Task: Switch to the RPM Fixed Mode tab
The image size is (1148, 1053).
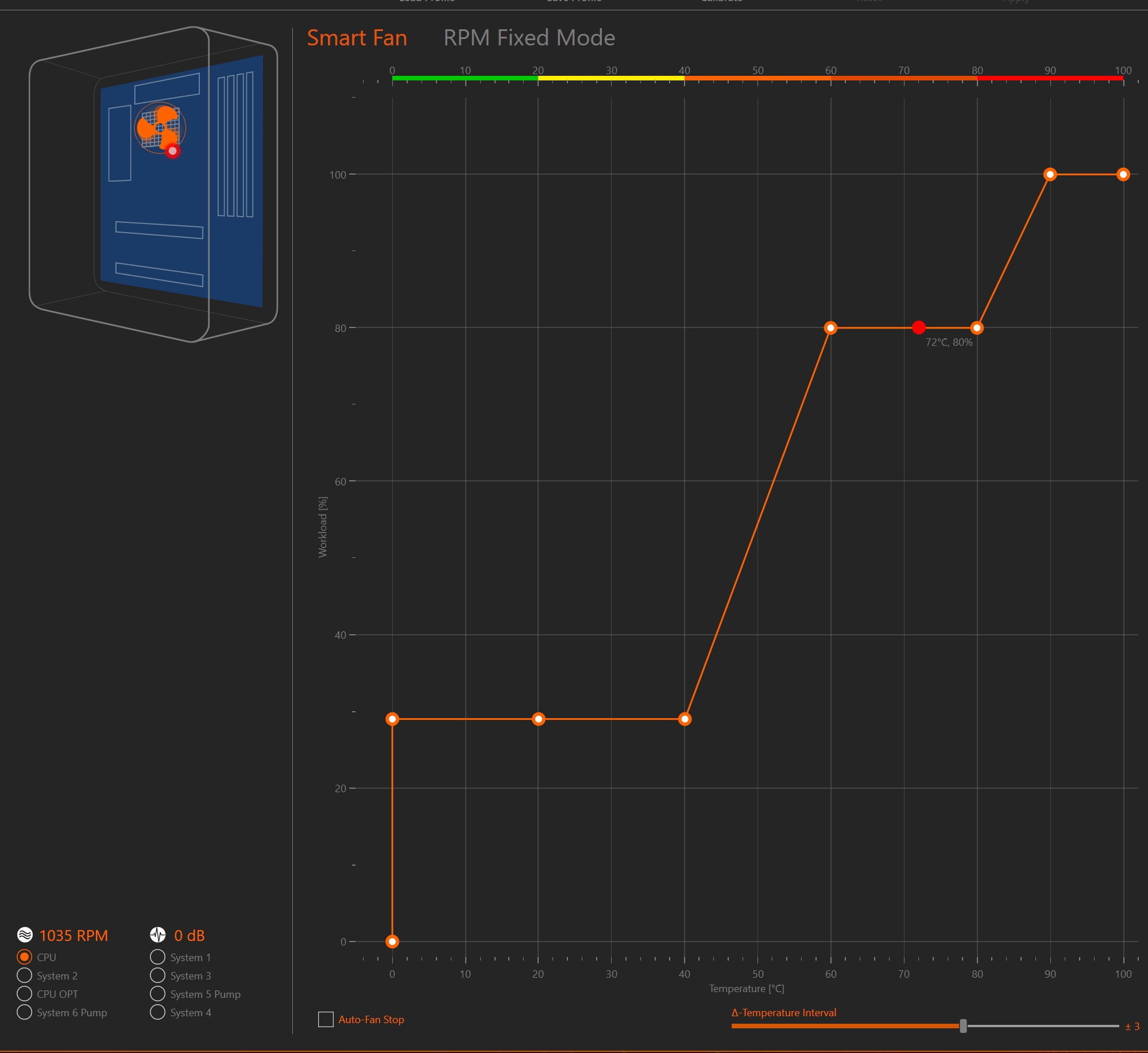Action: click(x=529, y=38)
